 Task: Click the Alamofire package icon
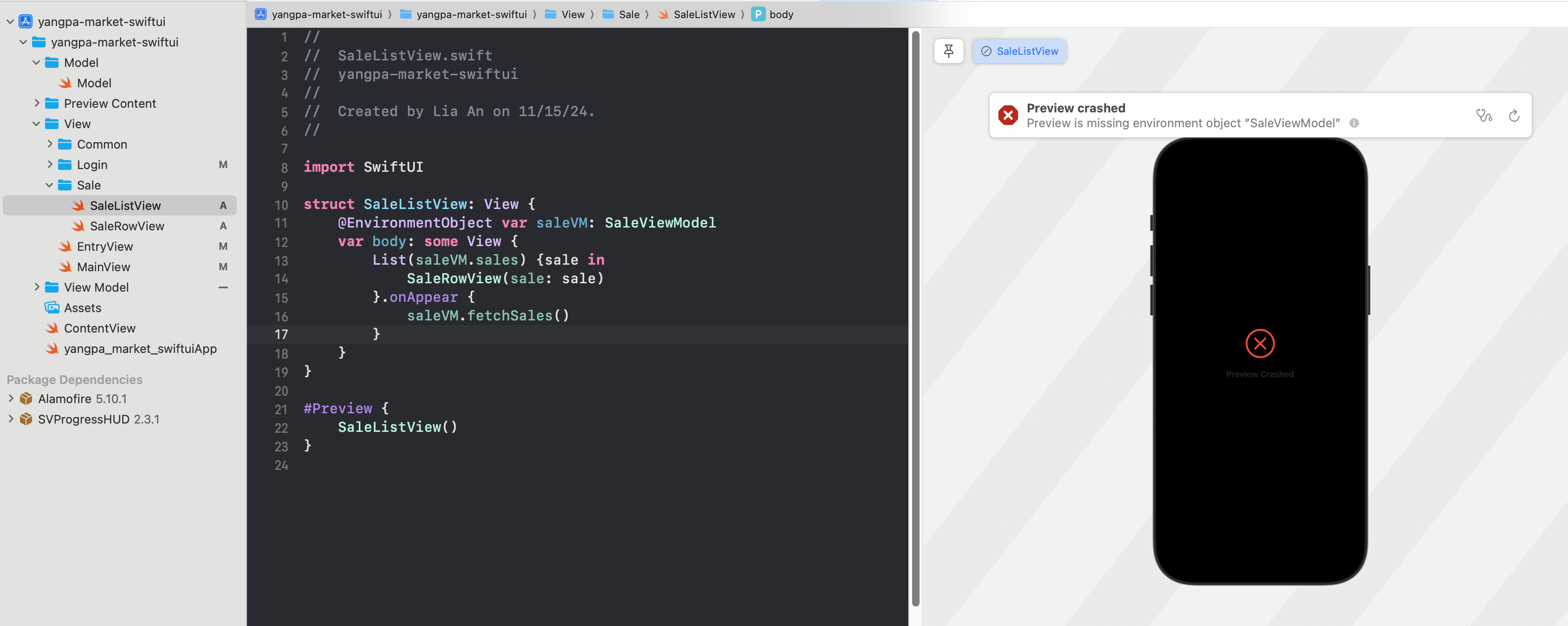click(x=26, y=399)
